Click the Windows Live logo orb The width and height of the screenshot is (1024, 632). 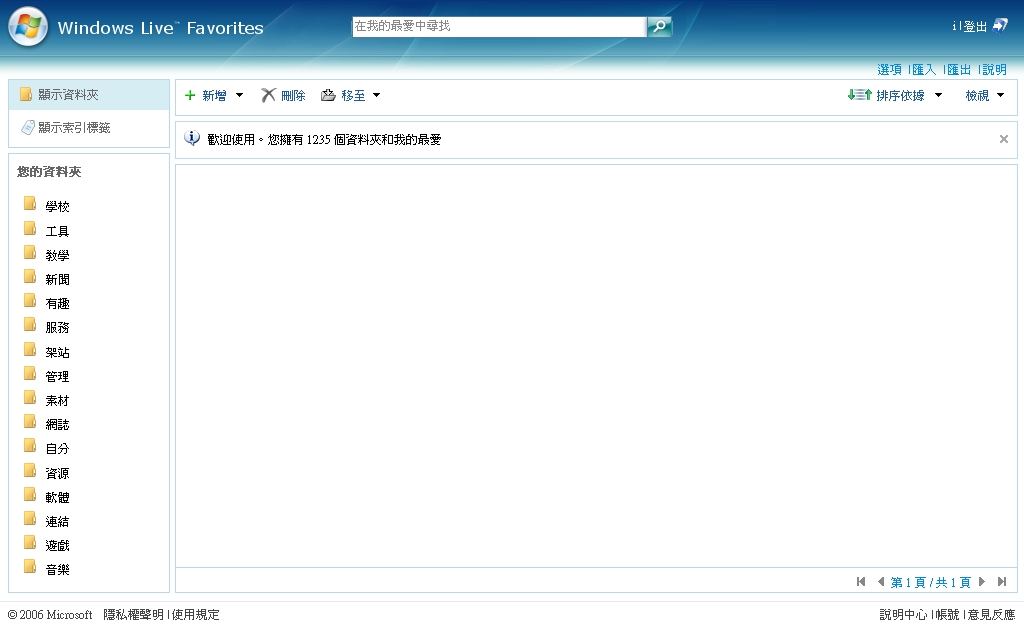click(x=28, y=27)
